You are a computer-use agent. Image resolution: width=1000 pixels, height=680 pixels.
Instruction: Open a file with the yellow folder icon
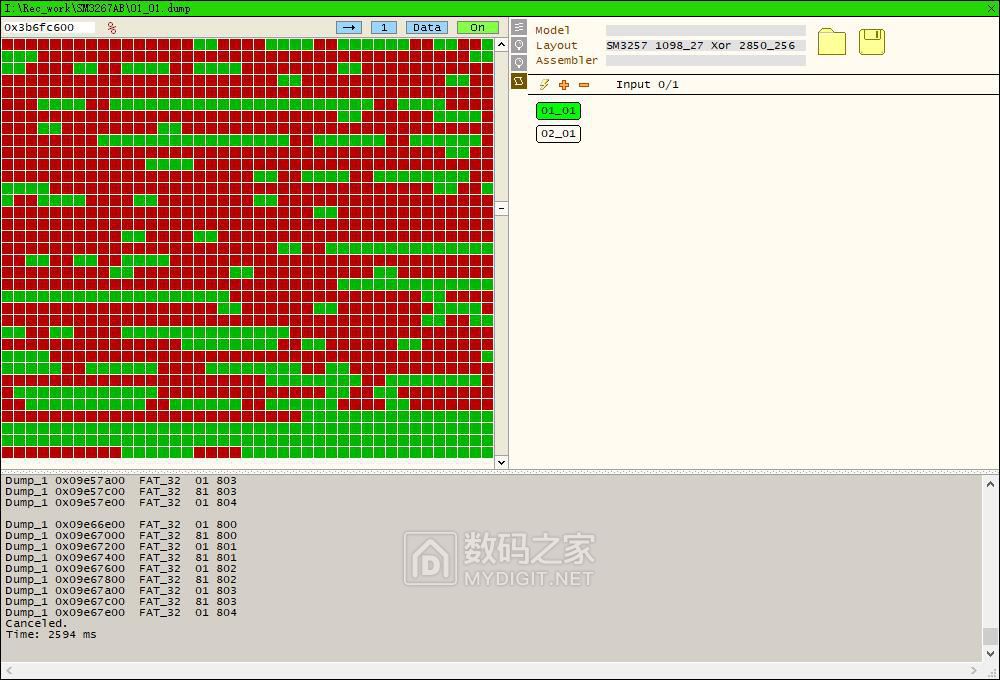(x=832, y=42)
